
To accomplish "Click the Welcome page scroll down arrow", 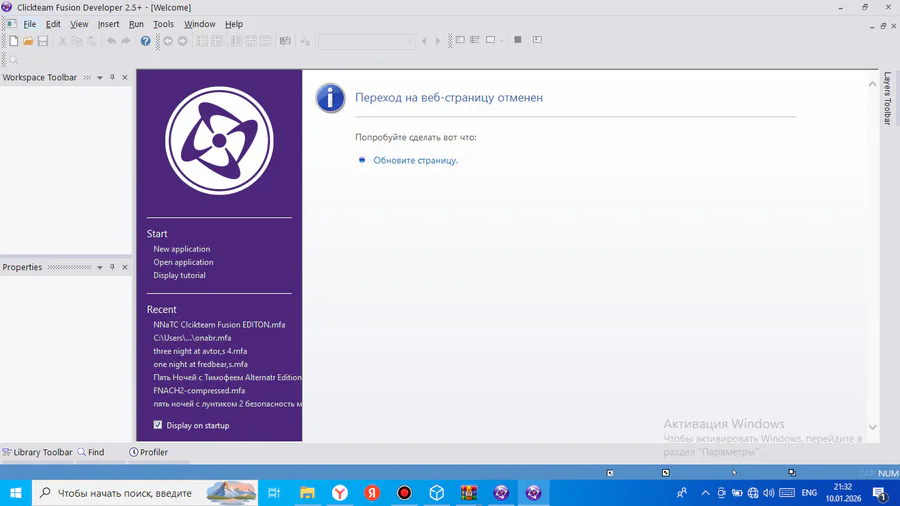I will pyautogui.click(x=872, y=427).
